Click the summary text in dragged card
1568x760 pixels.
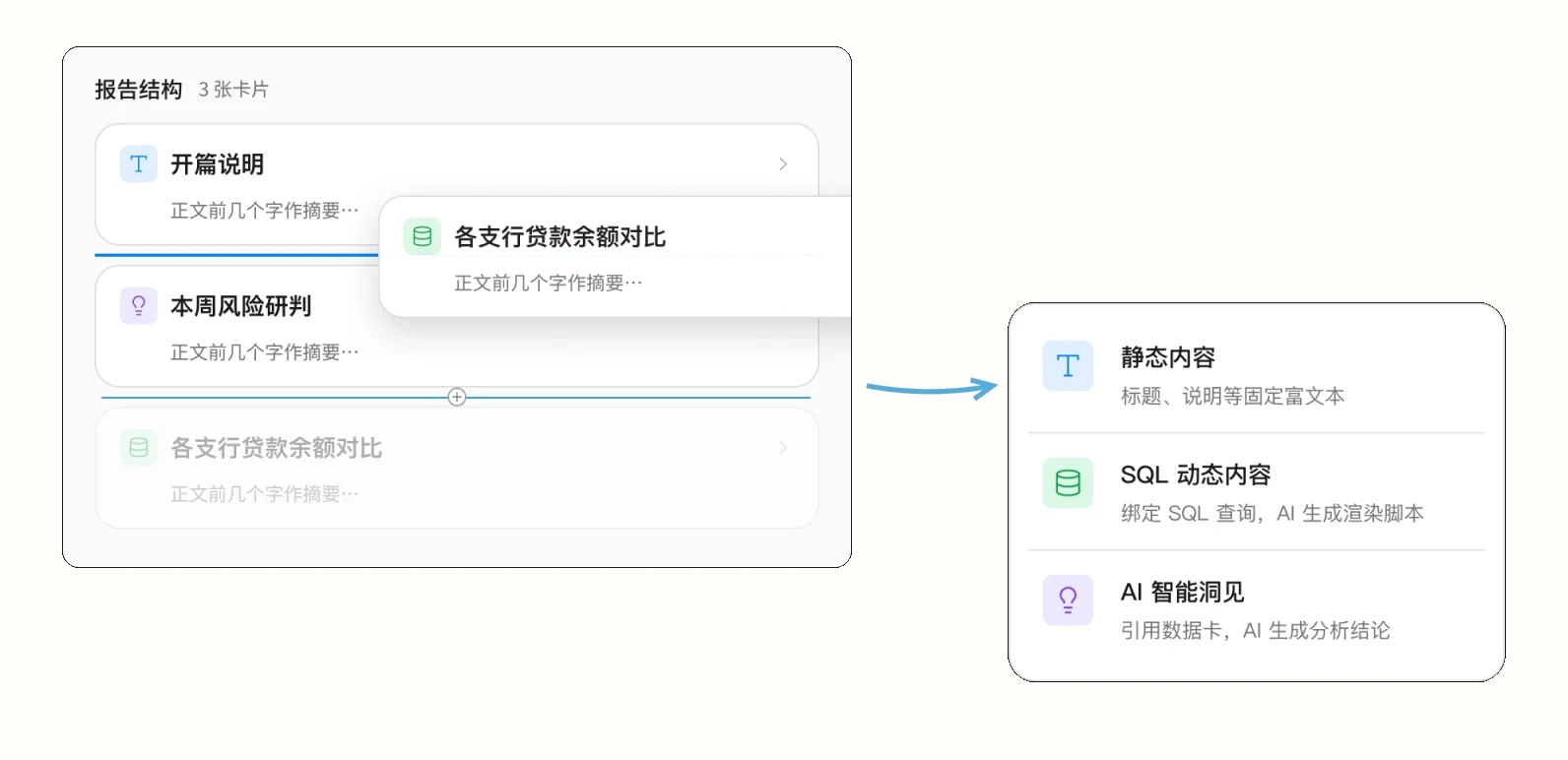point(549,284)
